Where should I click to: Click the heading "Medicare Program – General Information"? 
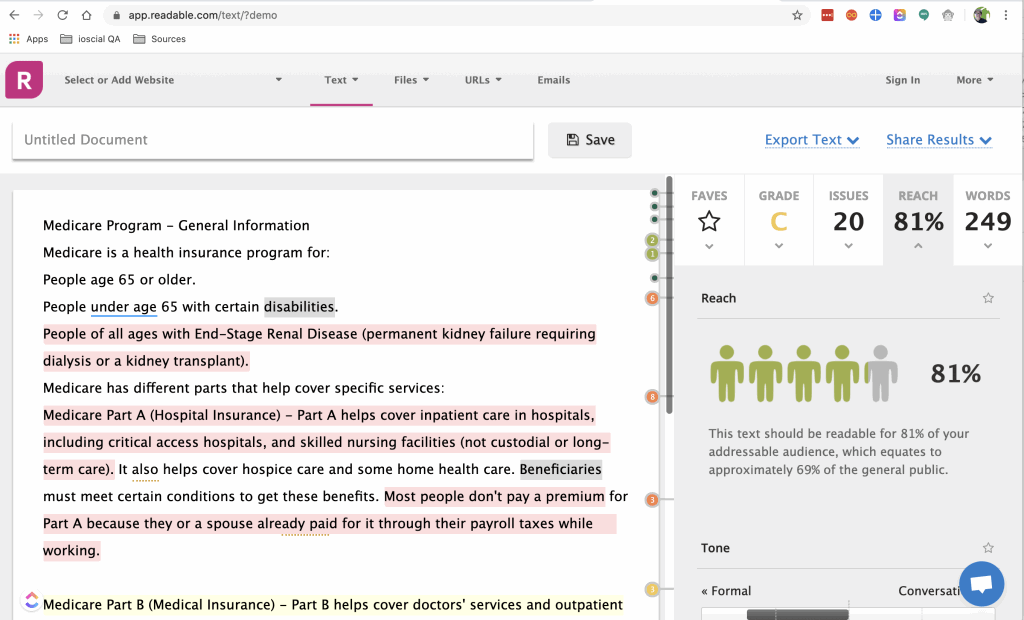click(x=176, y=225)
